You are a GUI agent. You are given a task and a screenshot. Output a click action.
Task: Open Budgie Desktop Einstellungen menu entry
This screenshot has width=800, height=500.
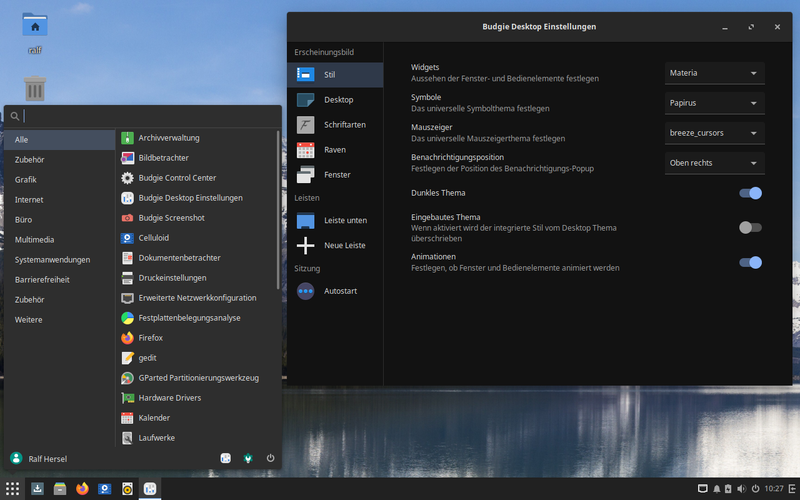click(x=197, y=198)
